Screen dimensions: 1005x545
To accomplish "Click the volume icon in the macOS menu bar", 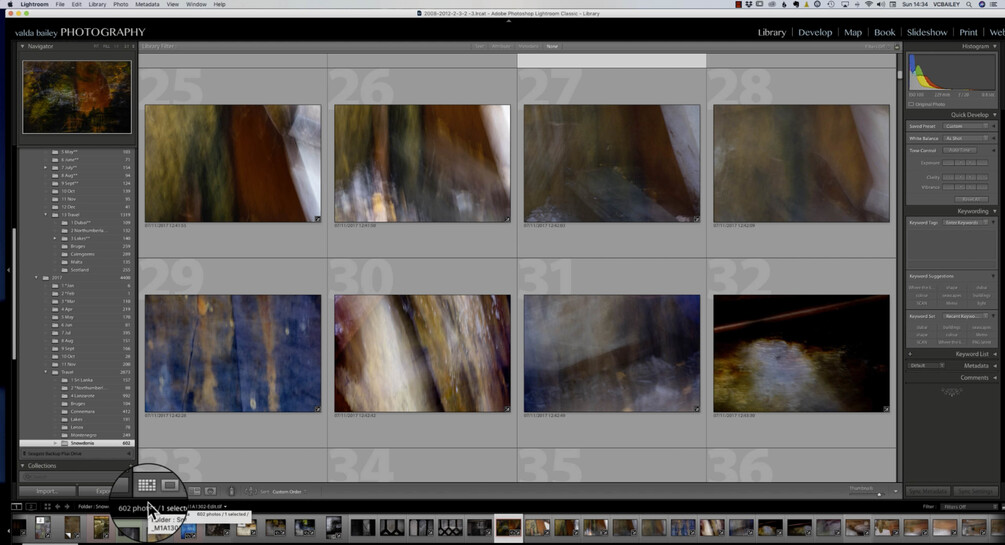I will point(881,4).
